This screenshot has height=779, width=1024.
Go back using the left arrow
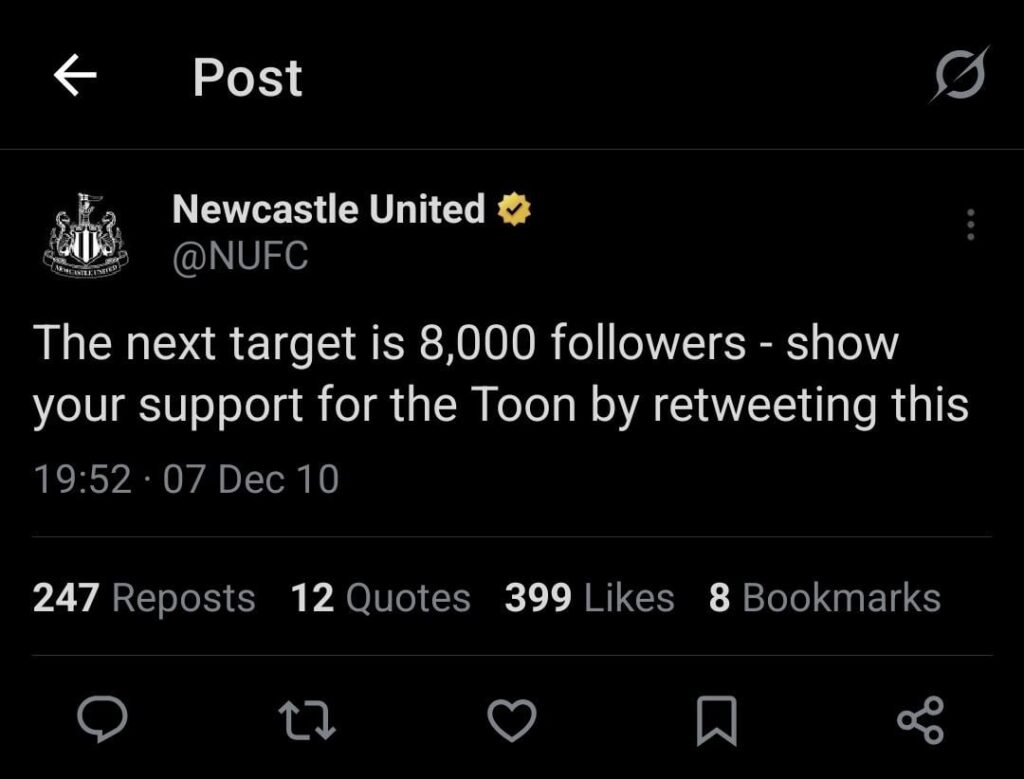(x=75, y=75)
